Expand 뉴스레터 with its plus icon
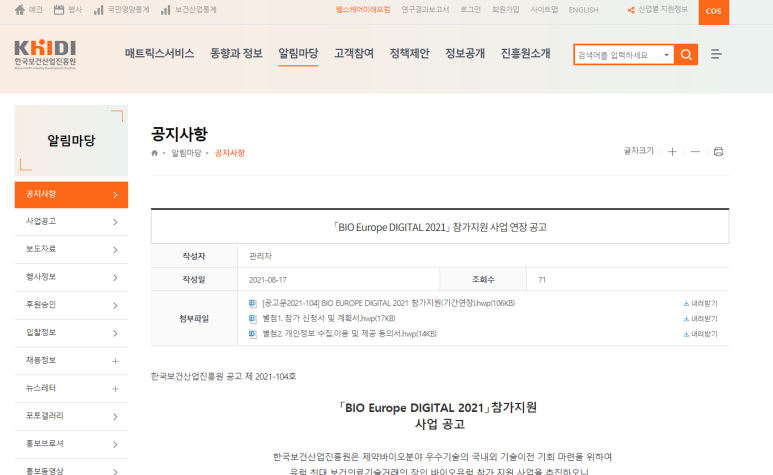773x475 pixels. pyautogui.click(x=115, y=389)
